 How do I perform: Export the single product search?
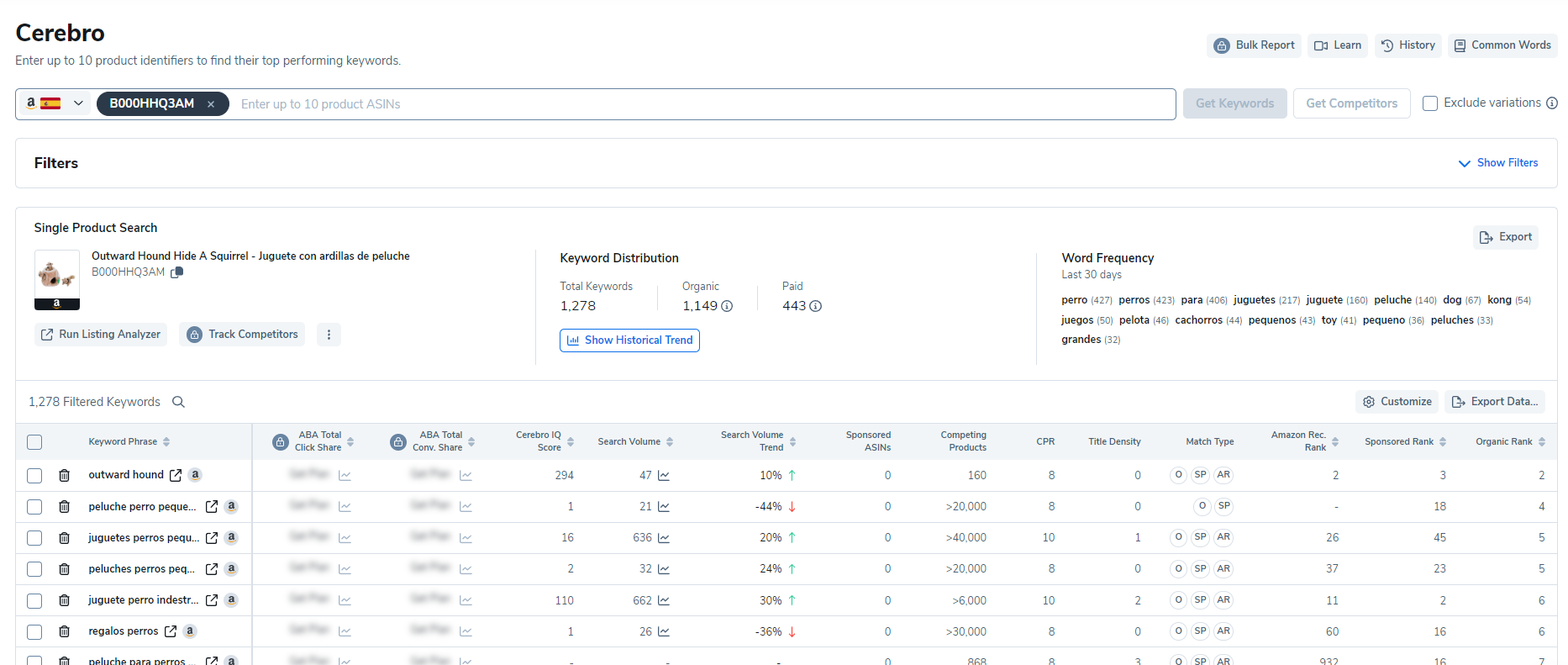1506,237
